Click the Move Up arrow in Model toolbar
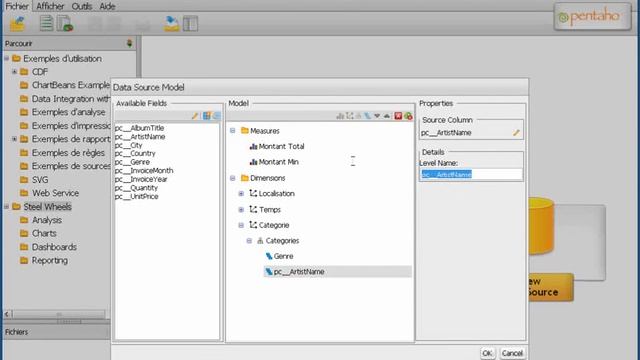 387,116
